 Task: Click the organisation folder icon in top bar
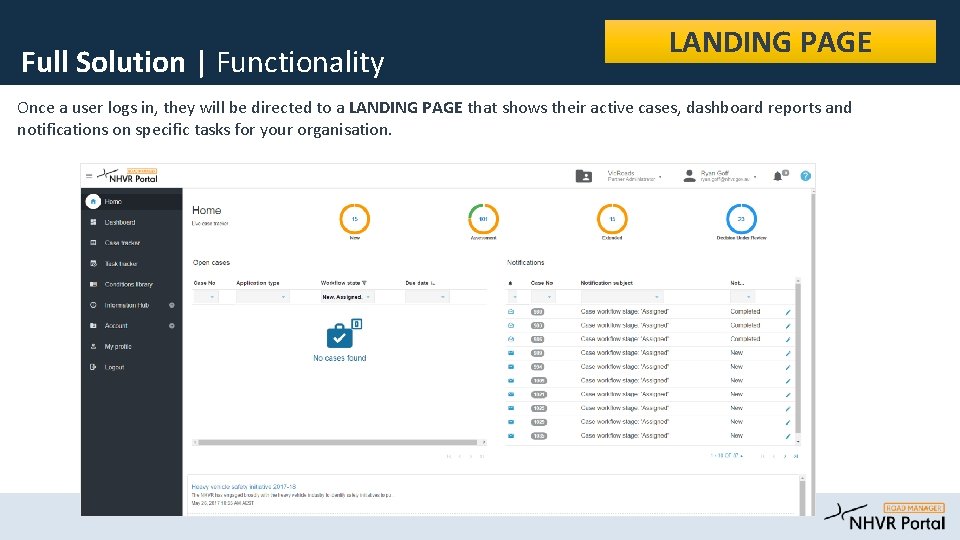[x=583, y=176]
